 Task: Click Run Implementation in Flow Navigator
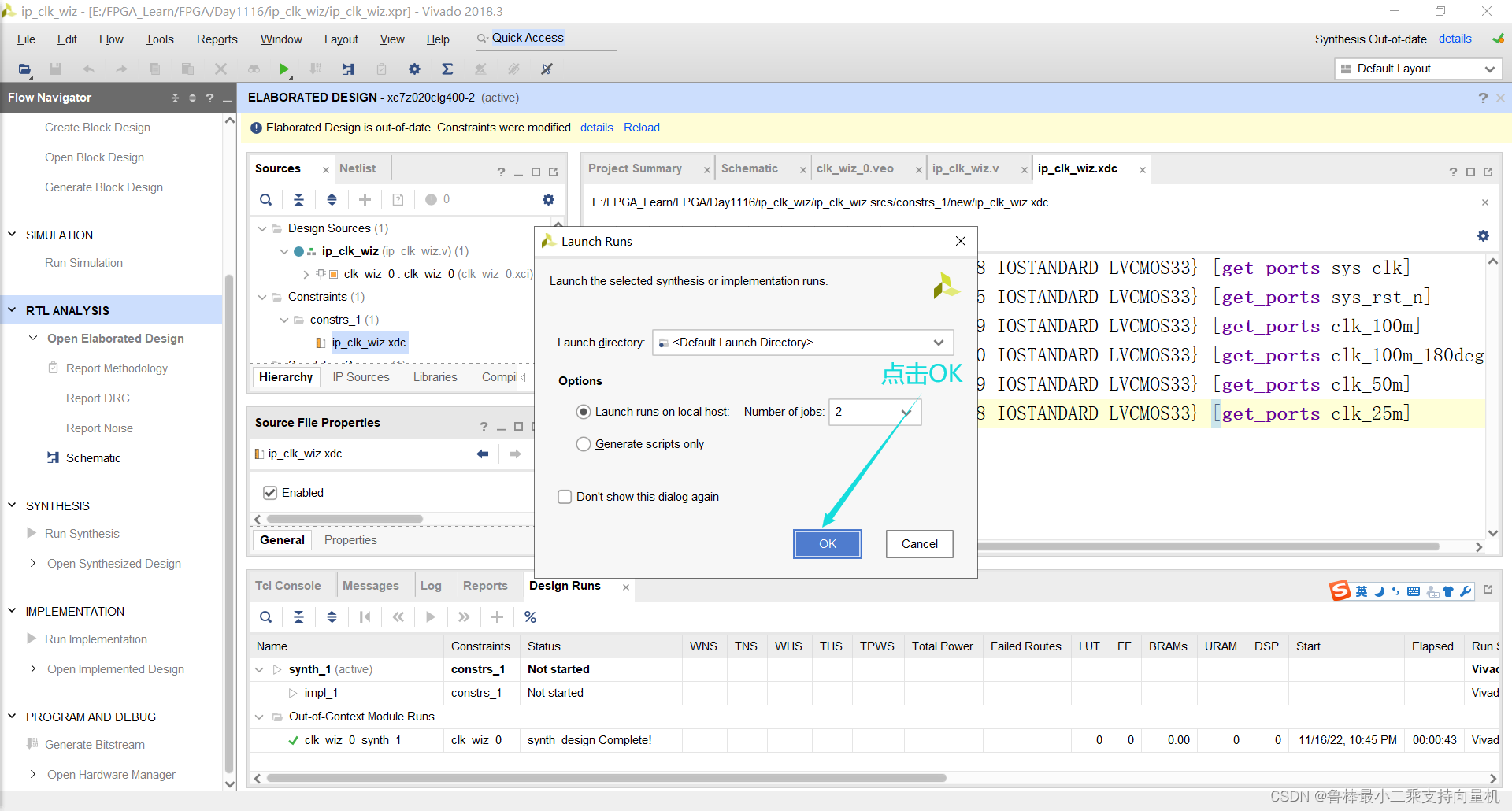[x=96, y=639]
